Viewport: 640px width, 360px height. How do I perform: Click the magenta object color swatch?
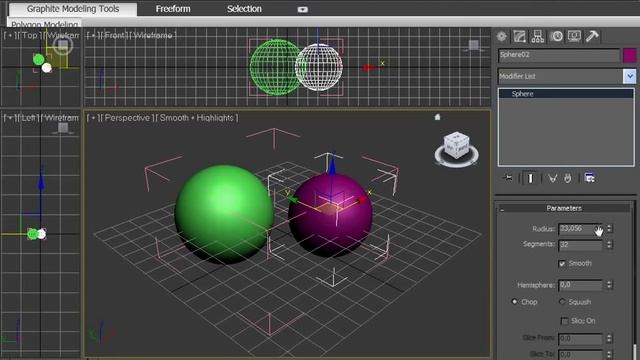coord(629,56)
